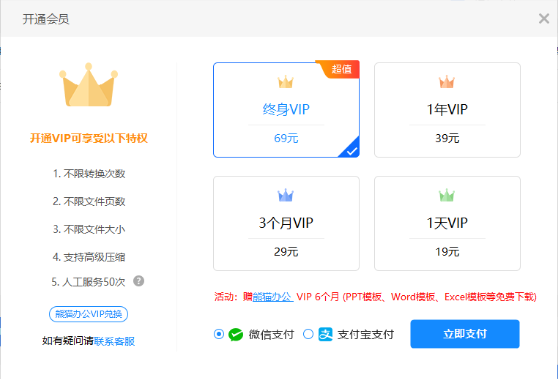Image resolution: width=558 pixels, height=379 pixels.
Task: Click privilege 3. 不限文件大小
Action: (x=89, y=229)
